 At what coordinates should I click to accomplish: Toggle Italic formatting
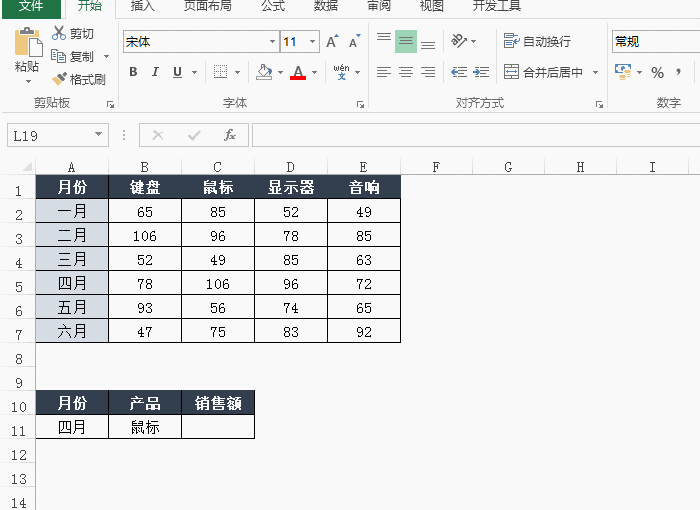[x=155, y=72]
